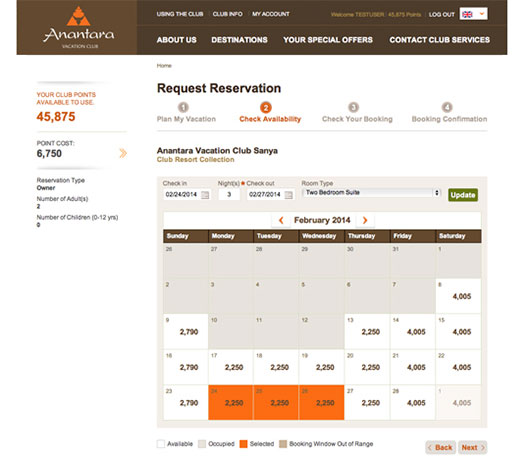The width and height of the screenshot is (530, 459).
Task: Select February 16 priced 2,790
Action: coord(186,367)
